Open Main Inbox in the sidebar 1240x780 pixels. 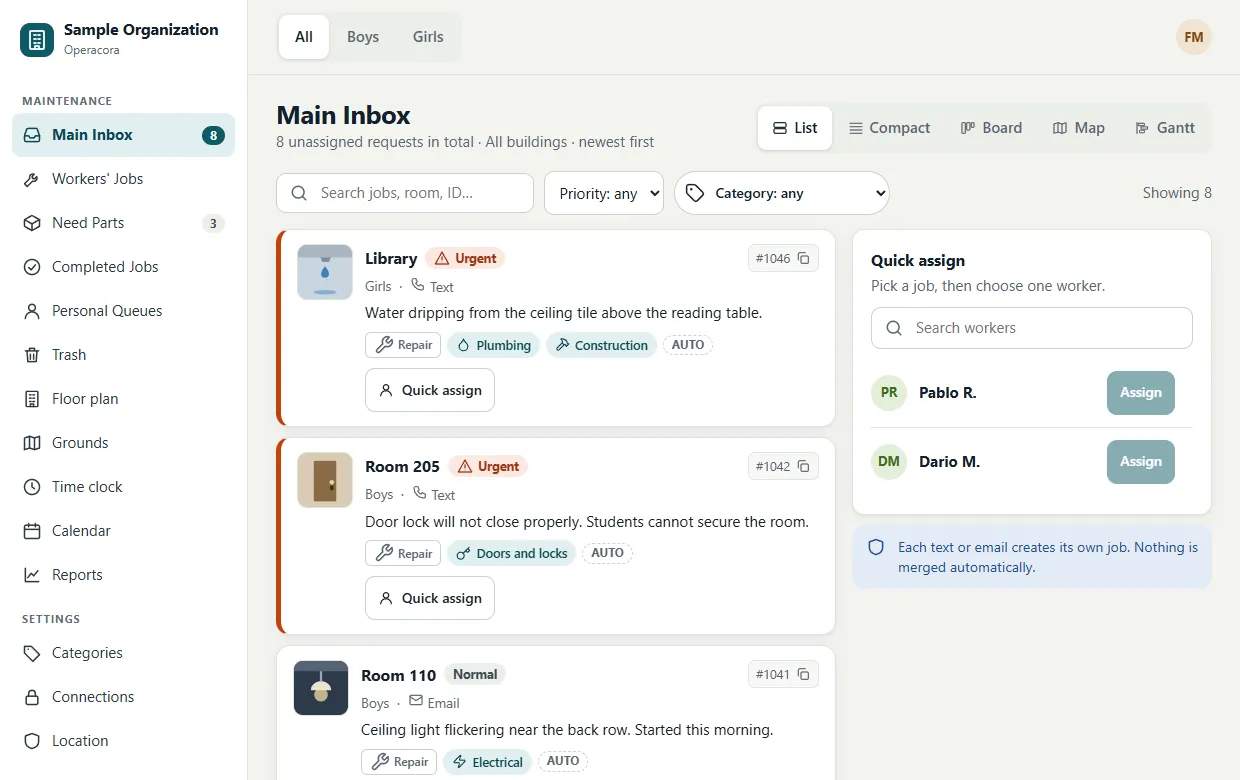123,135
